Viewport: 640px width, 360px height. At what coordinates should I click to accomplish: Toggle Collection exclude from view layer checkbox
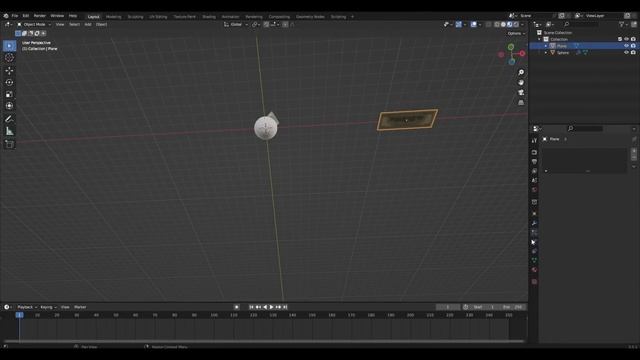(x=620, y=39)
